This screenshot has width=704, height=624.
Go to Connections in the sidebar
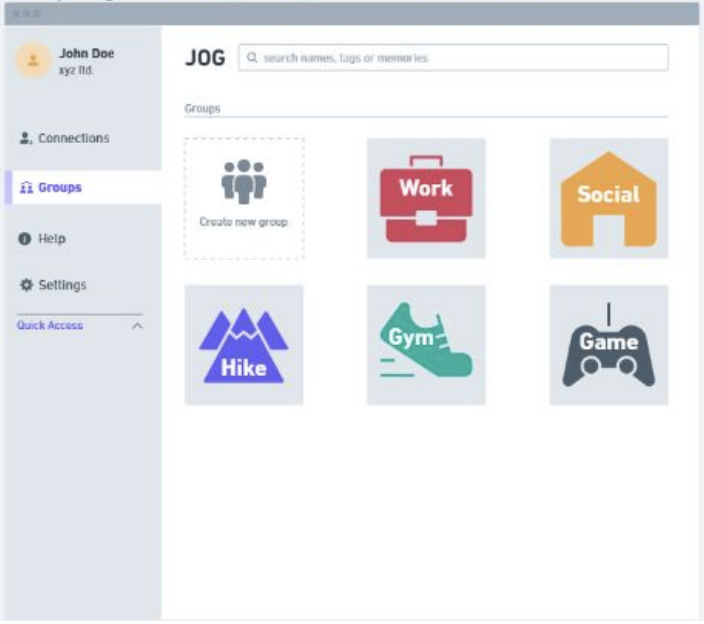tap(73, 139)
